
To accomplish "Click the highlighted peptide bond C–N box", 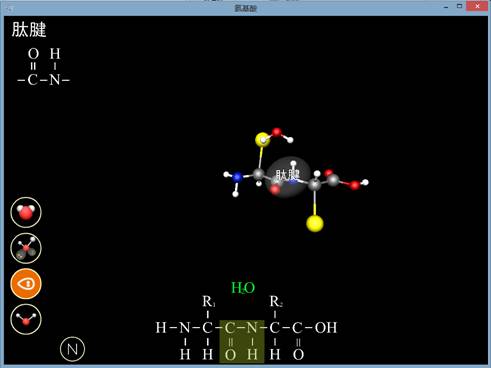I will tap(242, 341).
